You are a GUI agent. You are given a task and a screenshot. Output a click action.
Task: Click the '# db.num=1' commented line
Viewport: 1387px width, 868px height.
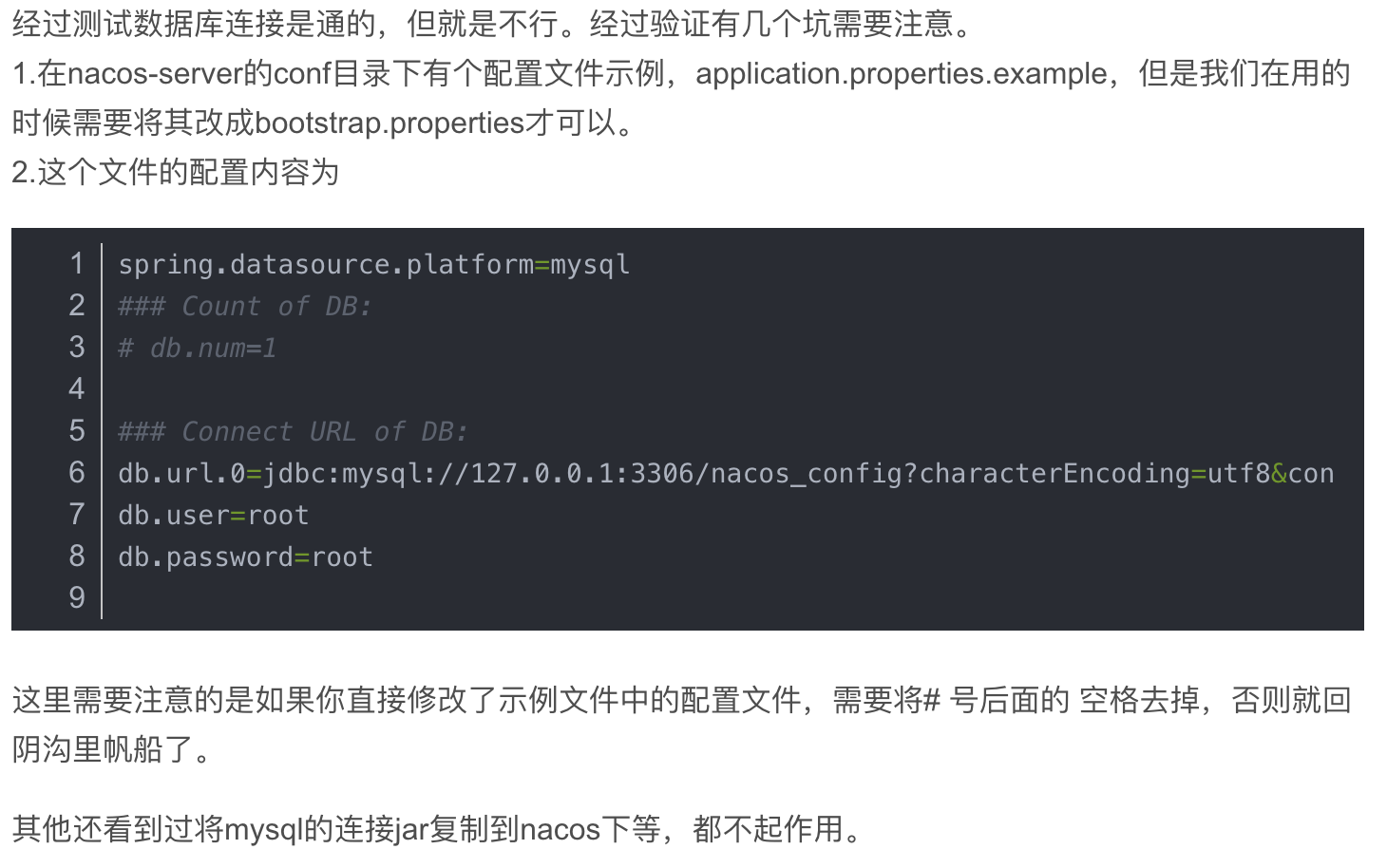(x=197, y=349)
